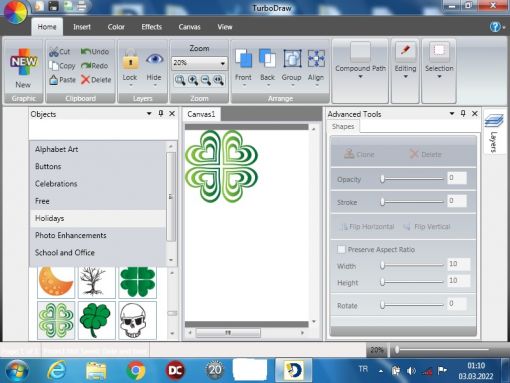Pin the Objects panel
This screenshot has height=383, width=510.
tap(161, 114)
